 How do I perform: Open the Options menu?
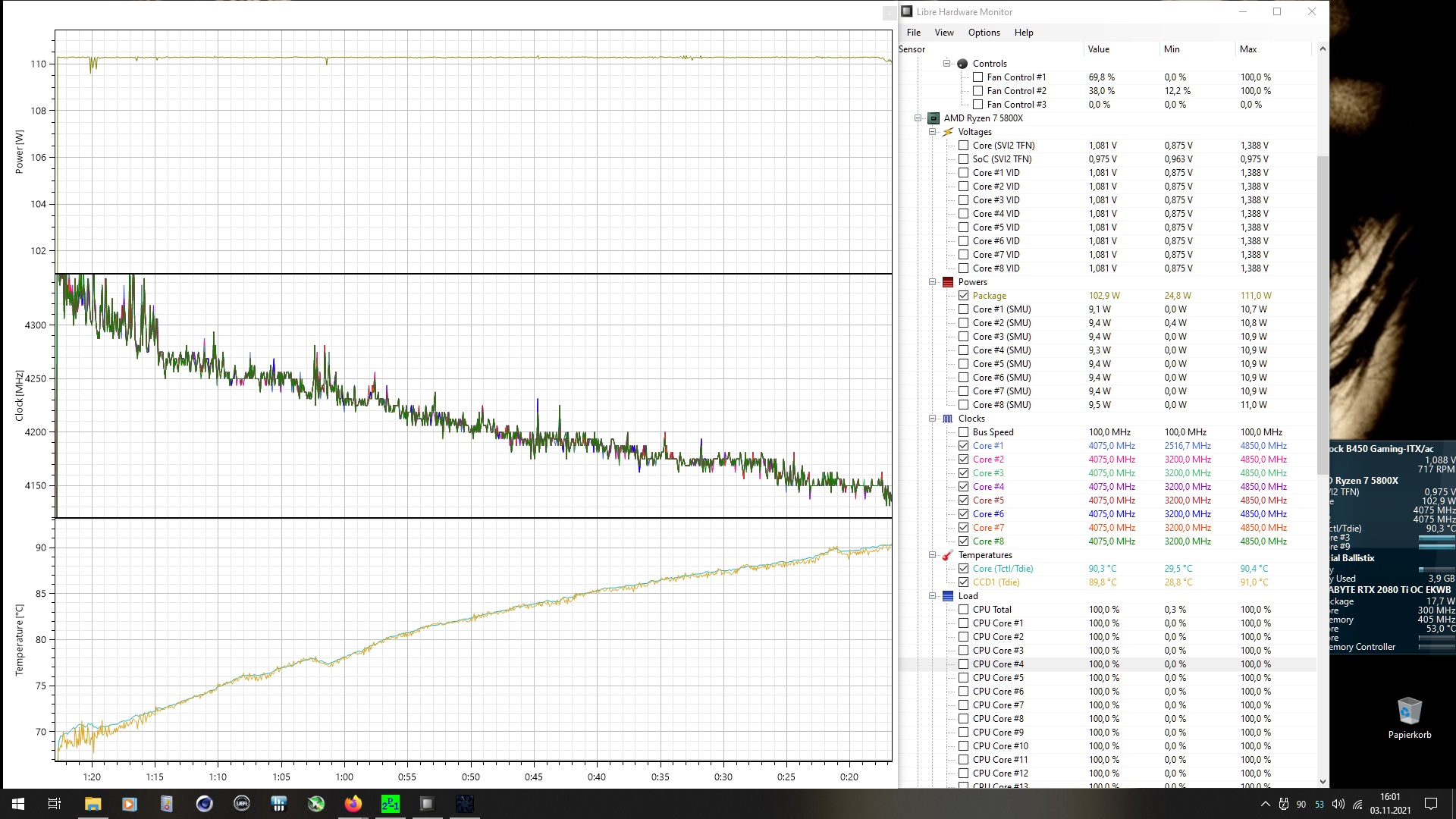point(984,33)
